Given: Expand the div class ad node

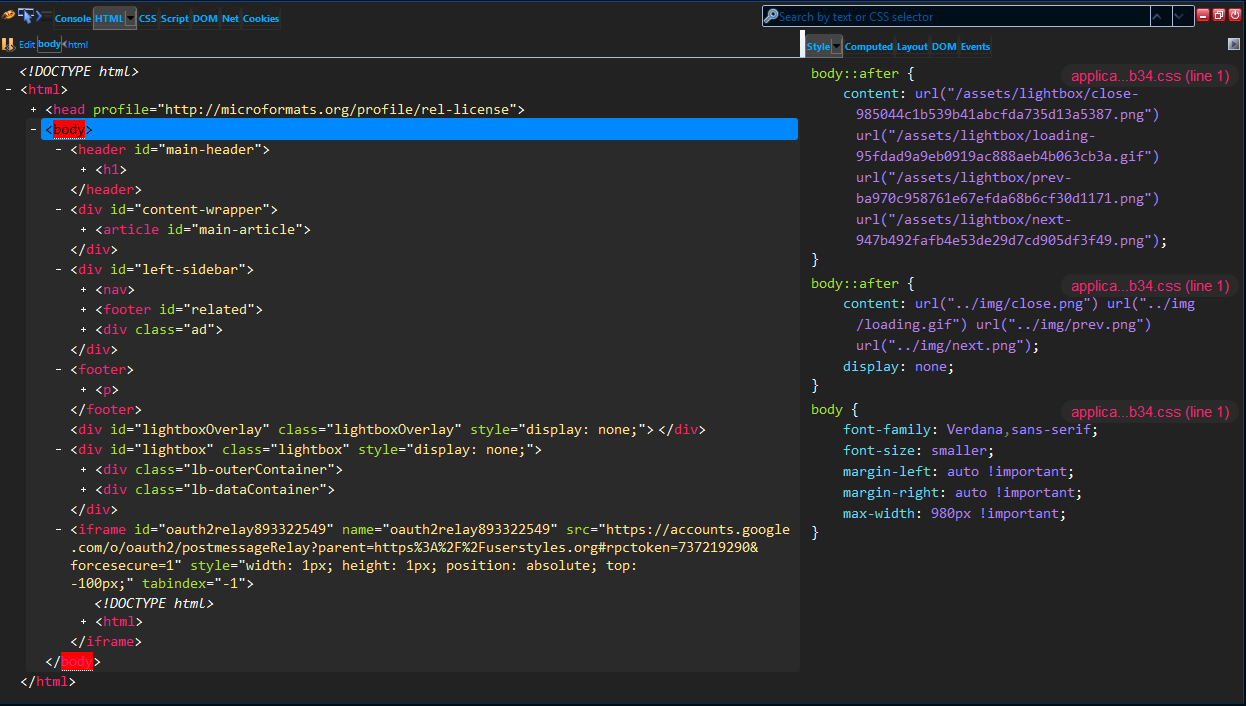Looking at the screenshot, I should click(84, 330).
